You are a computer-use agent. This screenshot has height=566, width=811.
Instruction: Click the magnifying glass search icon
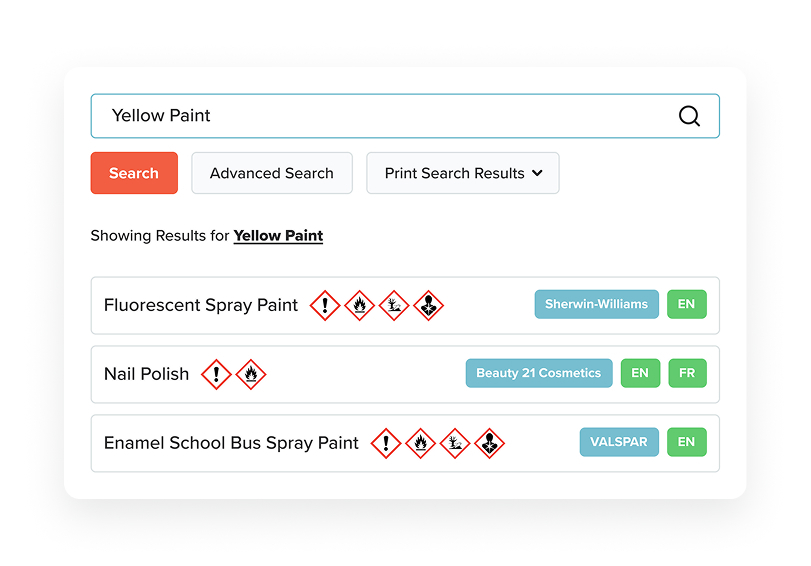(689, 116)
